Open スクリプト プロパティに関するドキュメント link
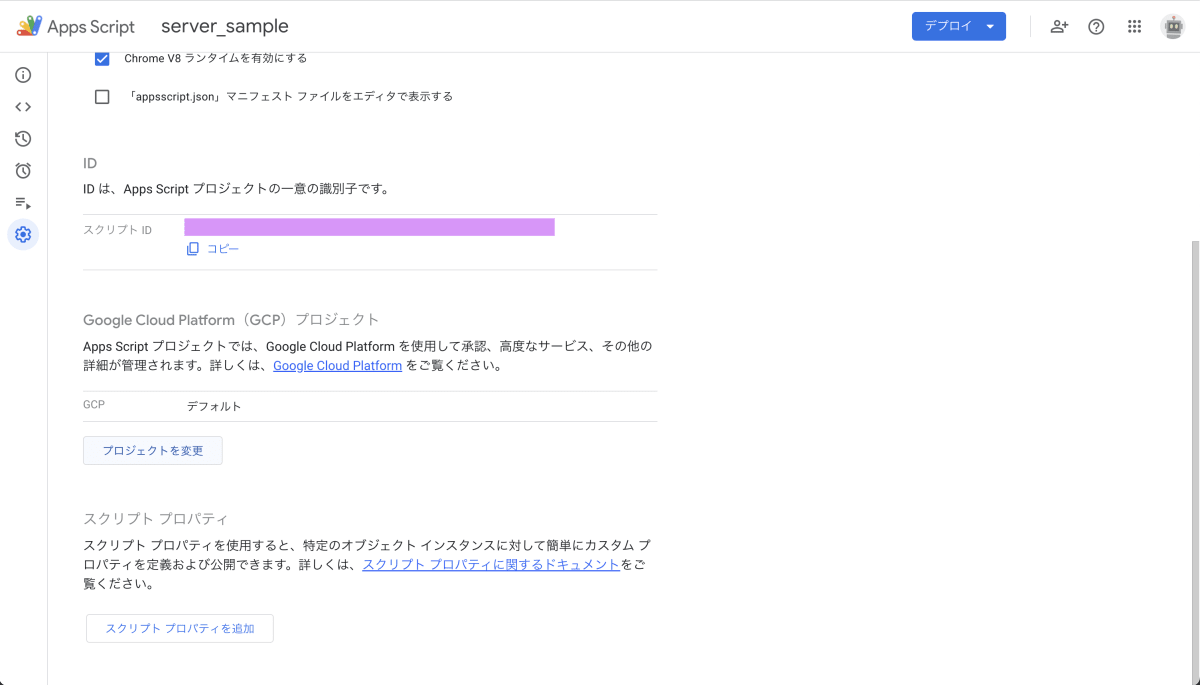Screen dimensions: 1200x685 491,565
